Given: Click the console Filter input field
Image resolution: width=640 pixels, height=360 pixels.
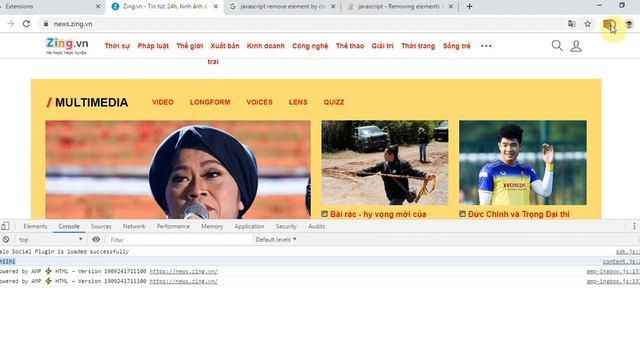Looking at the screenshot, I should 180,240.
